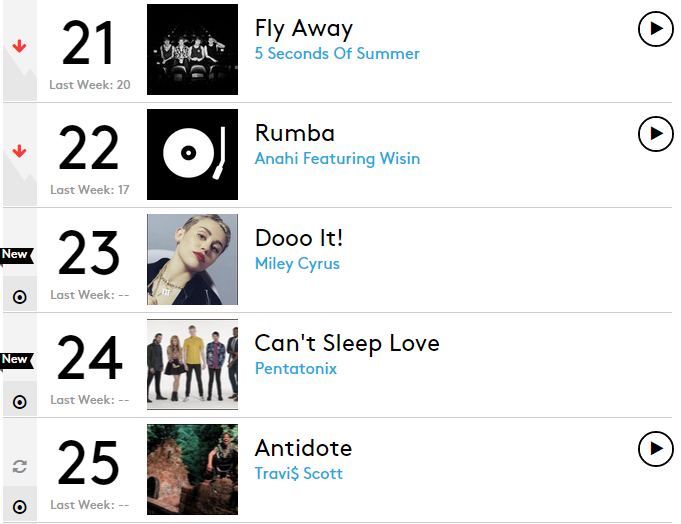This screenshot has height=524, width=681.
Task: Click the red down arrow beside rank 21
Action: click(x=19, y=46)
